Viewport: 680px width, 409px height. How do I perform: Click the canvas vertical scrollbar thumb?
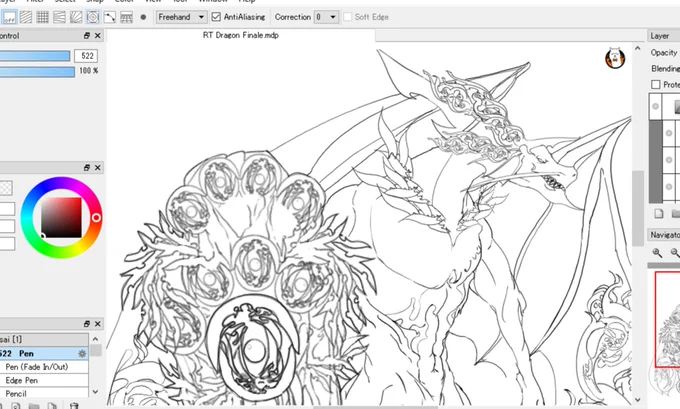tap(638, 208)
